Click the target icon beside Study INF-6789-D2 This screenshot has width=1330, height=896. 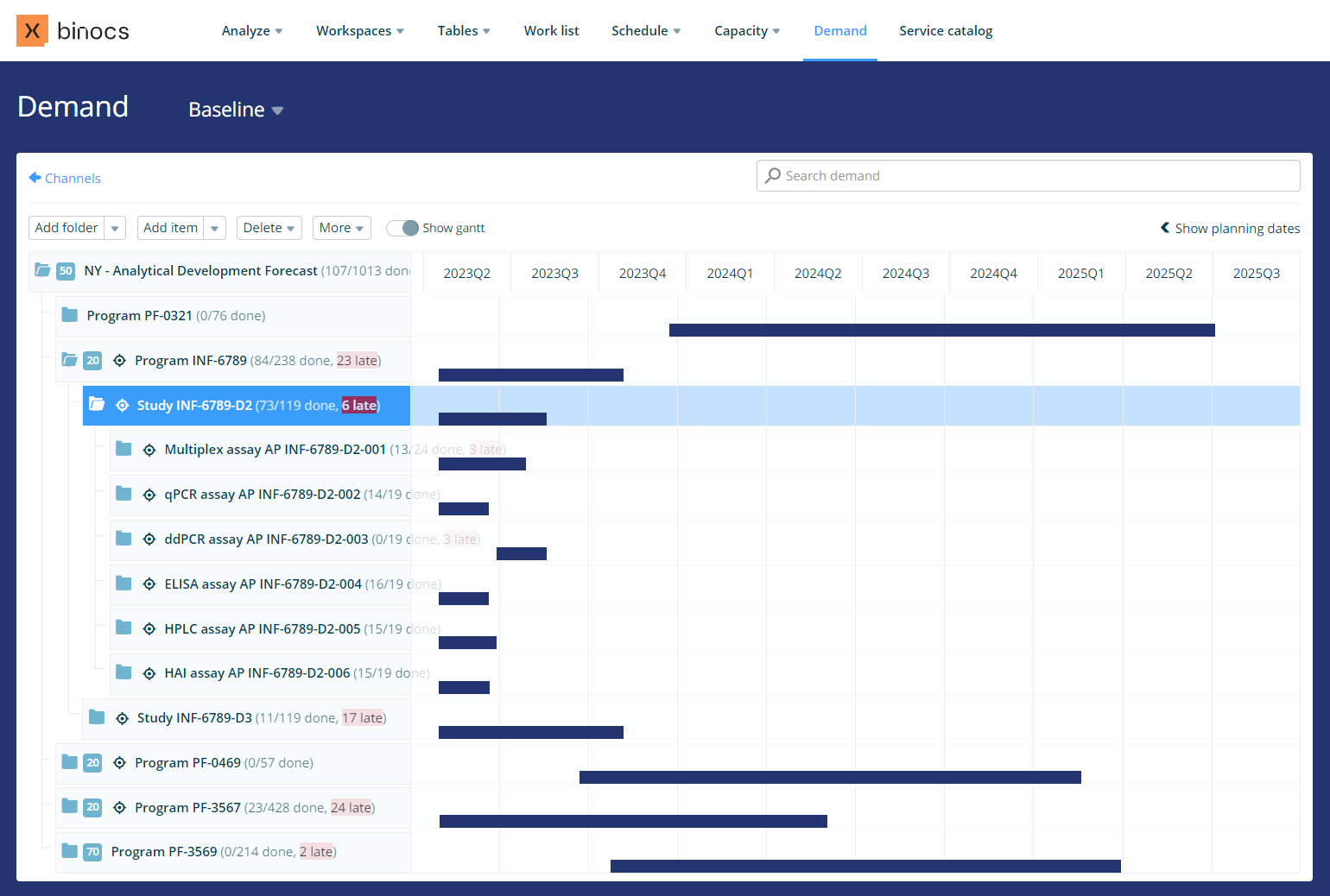(123, 406)
